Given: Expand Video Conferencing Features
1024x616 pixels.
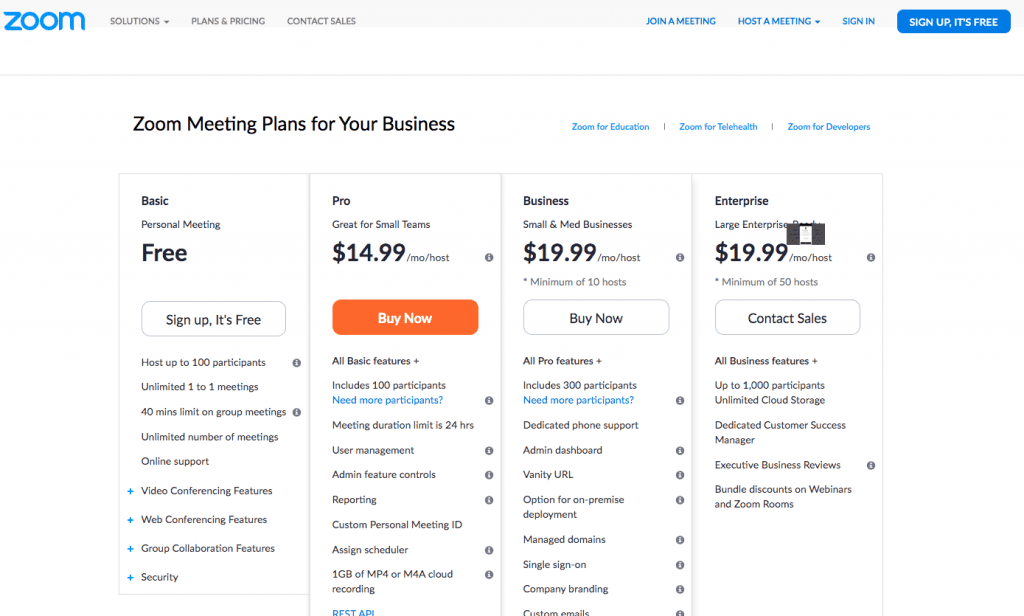Looking at the screenshot, I should click(206, 491).
